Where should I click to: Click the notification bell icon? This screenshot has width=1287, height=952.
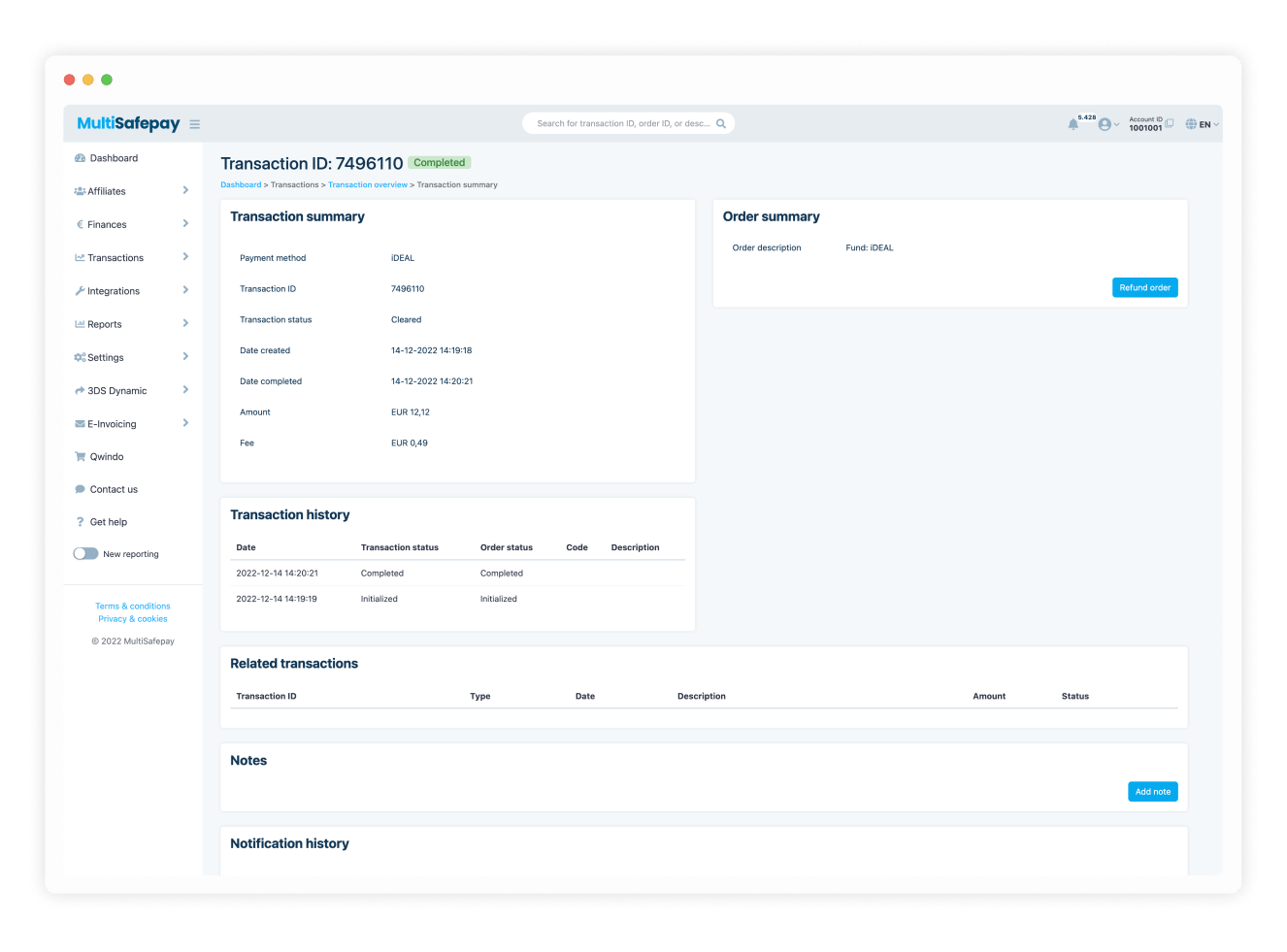[1072, 124]
